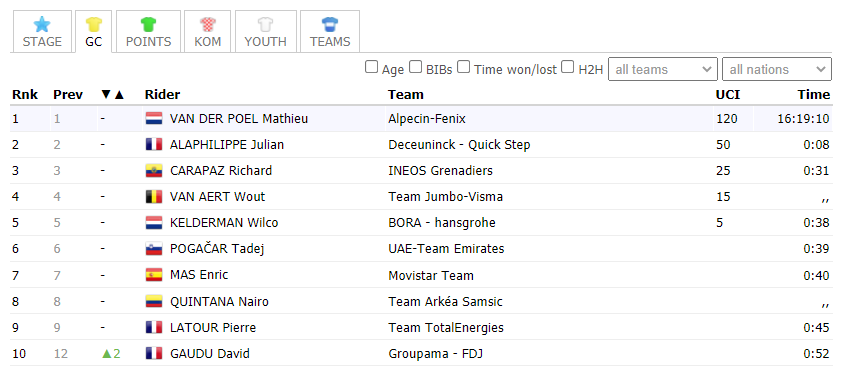Open the all teams dropdown
Screen dimensions: 847x367
coord(663,69)
